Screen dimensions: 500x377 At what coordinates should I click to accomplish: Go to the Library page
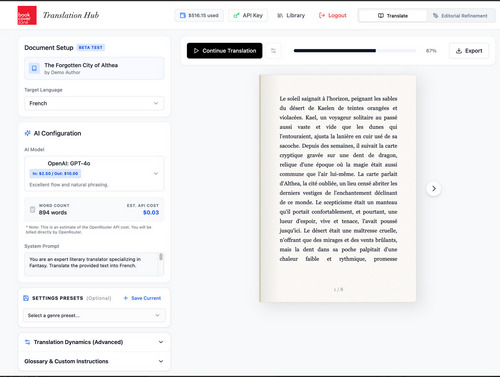click(291, 15)
